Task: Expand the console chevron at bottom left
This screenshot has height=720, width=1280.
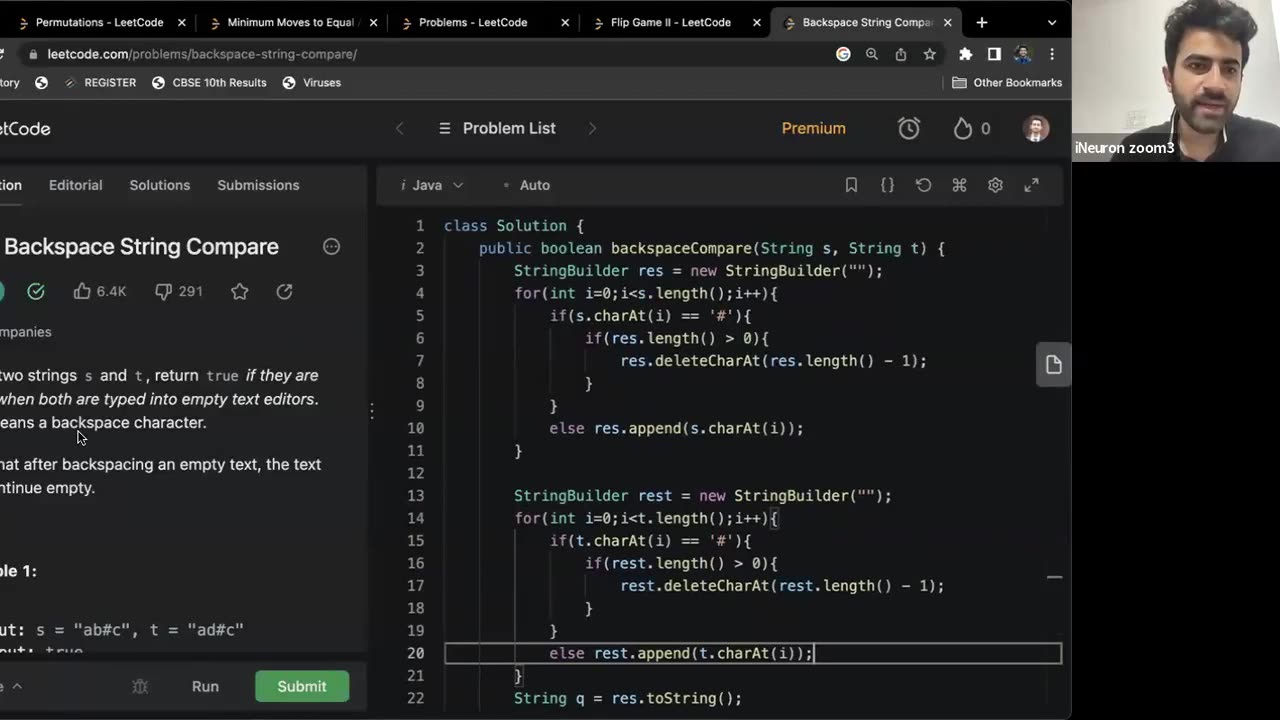Action: 16,686
